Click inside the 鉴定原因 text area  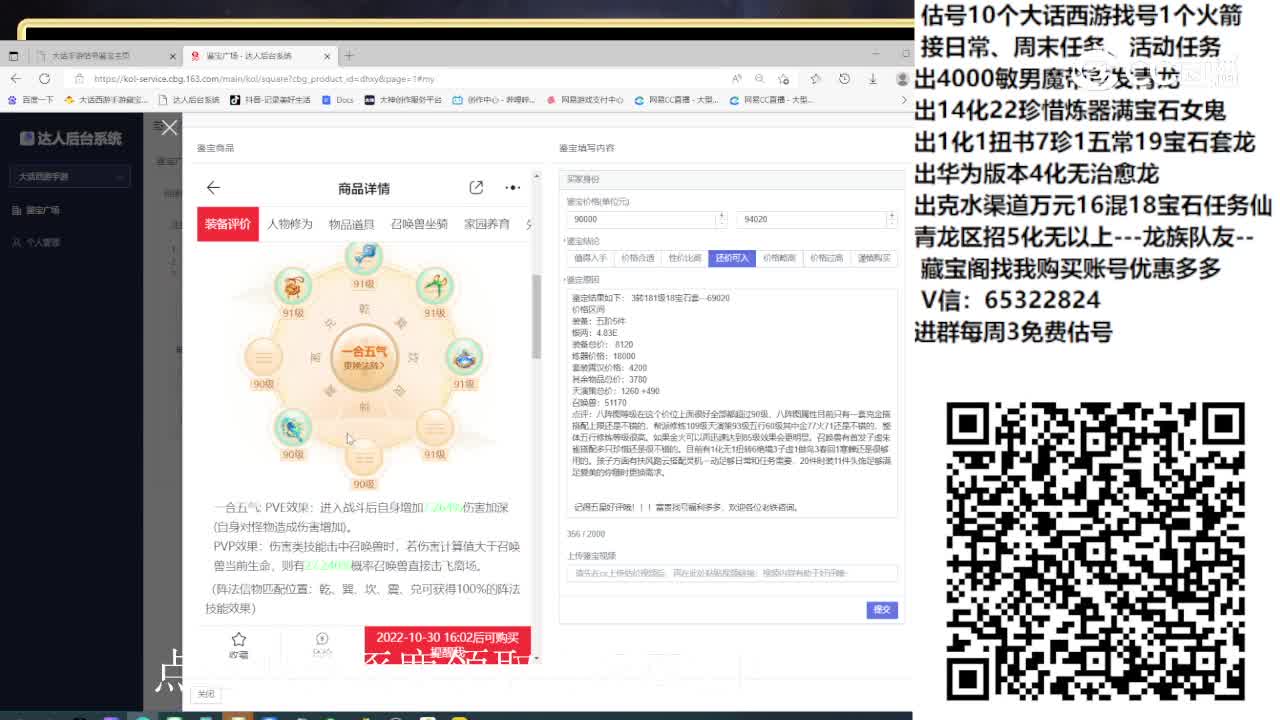732,403
